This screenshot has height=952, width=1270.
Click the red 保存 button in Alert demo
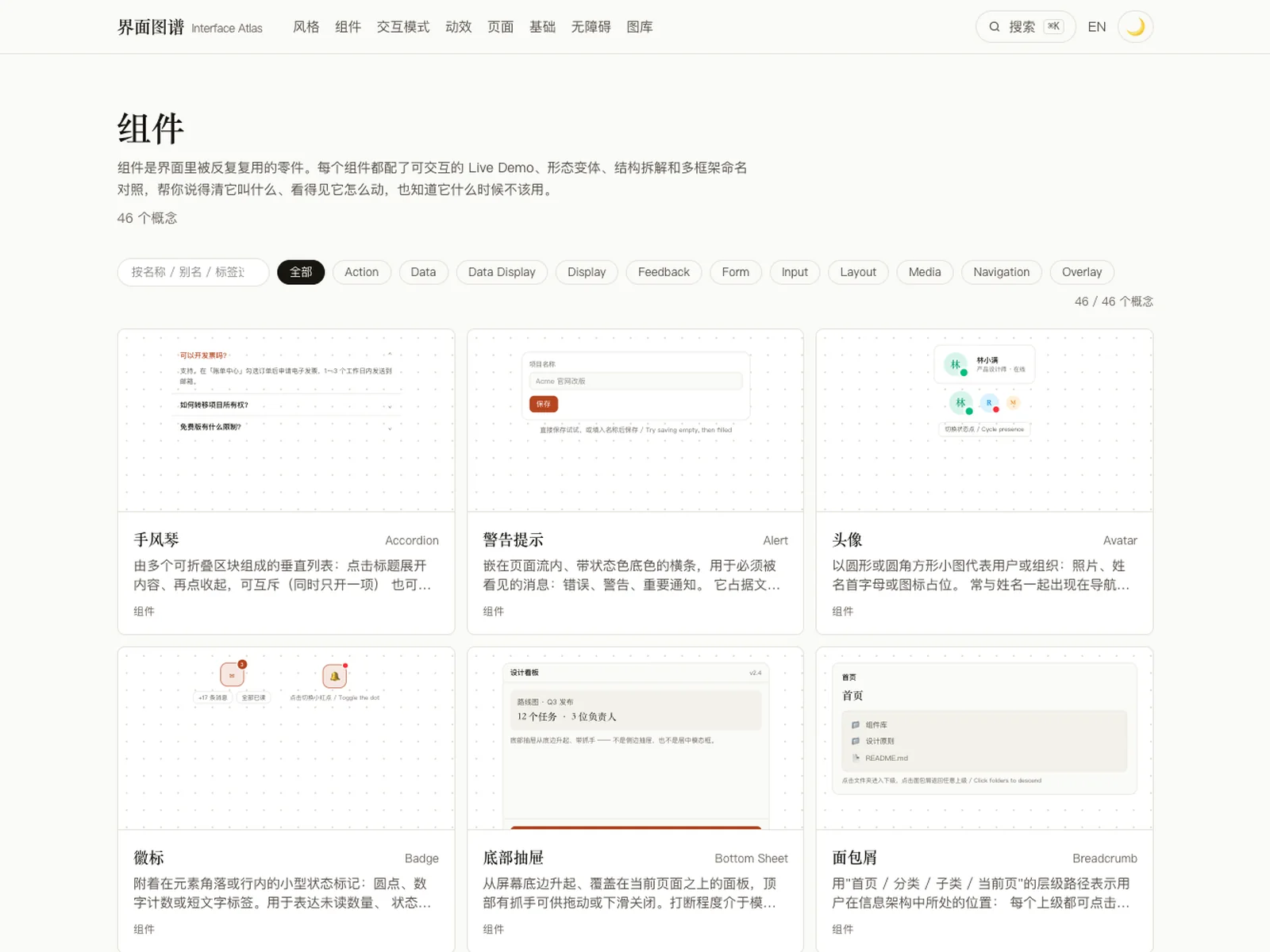544,404
